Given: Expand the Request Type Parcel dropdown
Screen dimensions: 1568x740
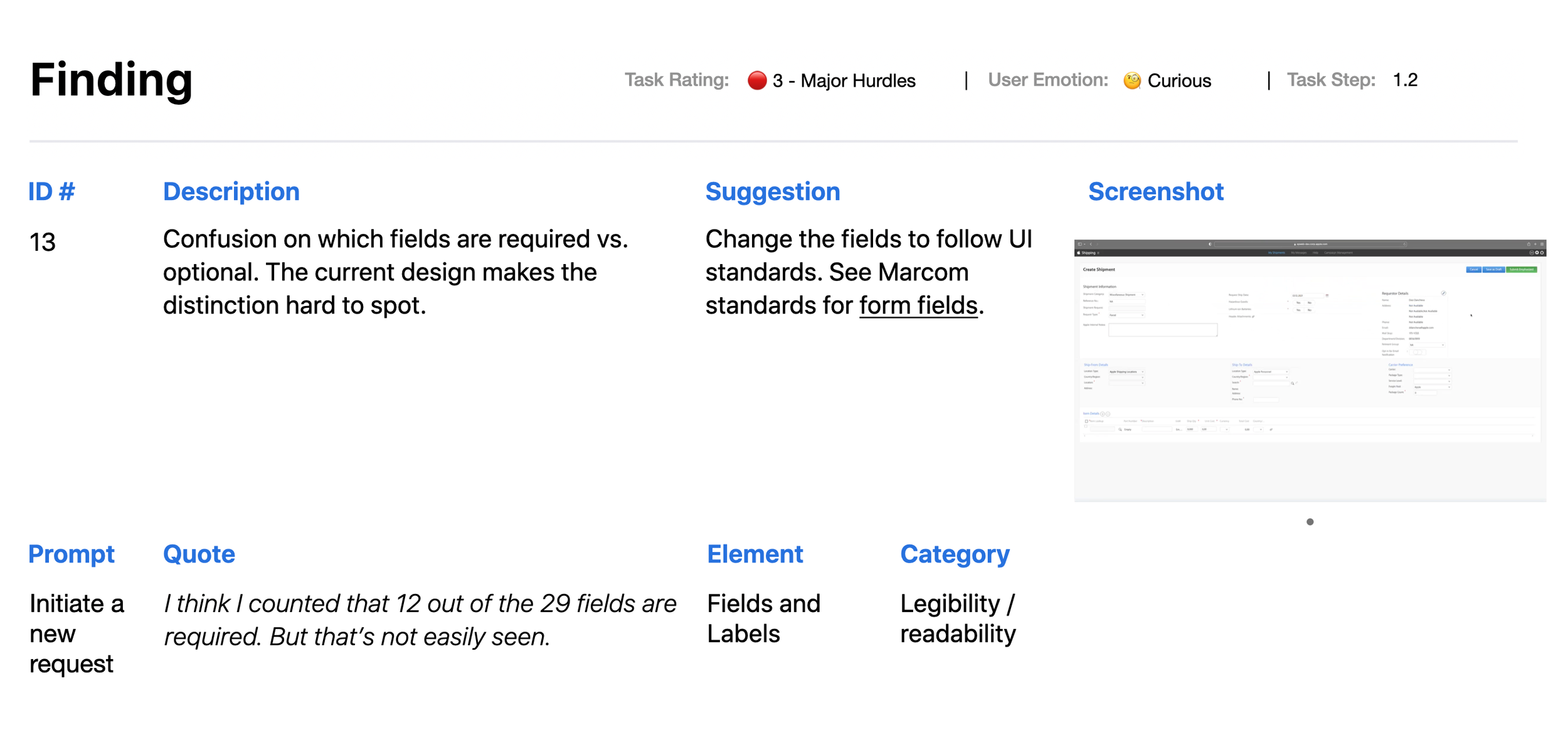Looking at the screenshot, I should coord(1126,315).
